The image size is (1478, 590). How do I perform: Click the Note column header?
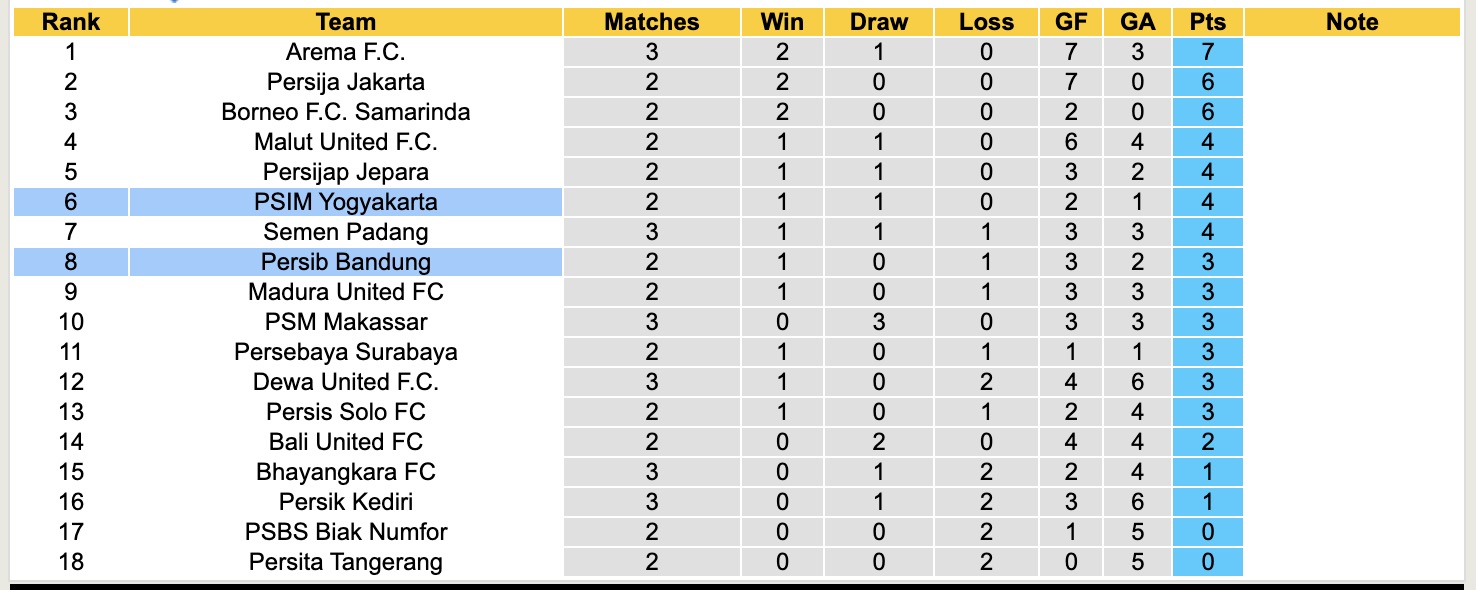1352,22
